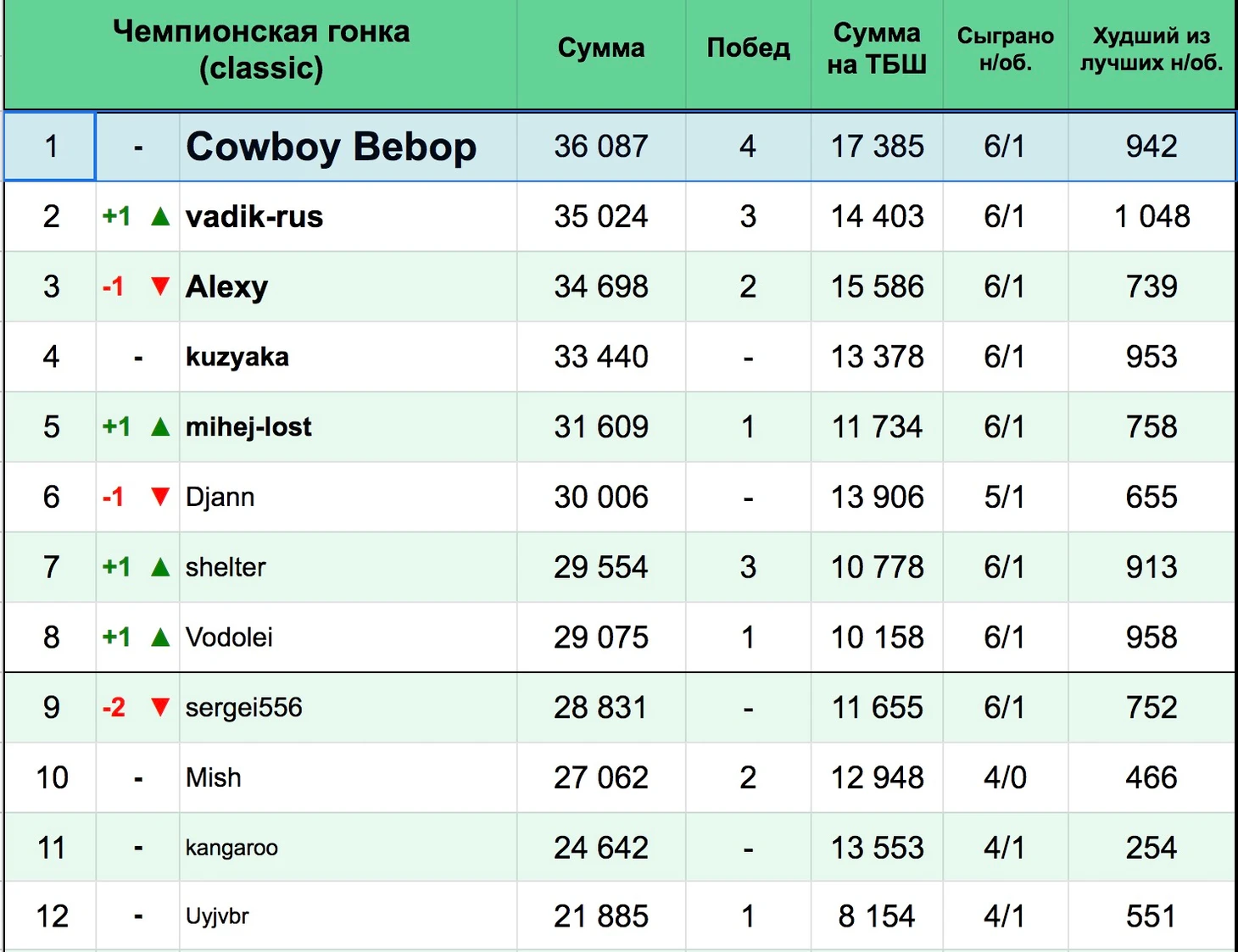The width and height of the screenshot is (1238, 952).
Task: Select the highlighted rank 1 cell
Action: pos(50,146)
